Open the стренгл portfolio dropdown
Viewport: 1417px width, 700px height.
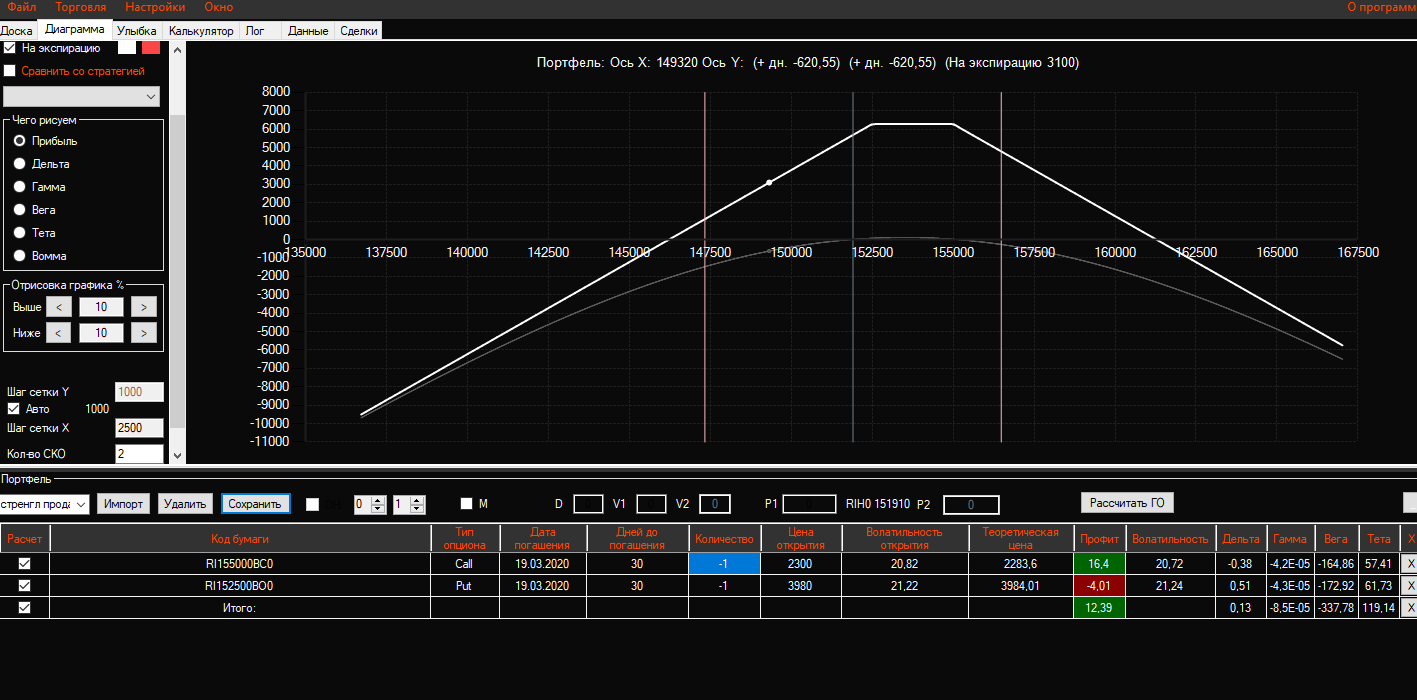pos(45,504)
